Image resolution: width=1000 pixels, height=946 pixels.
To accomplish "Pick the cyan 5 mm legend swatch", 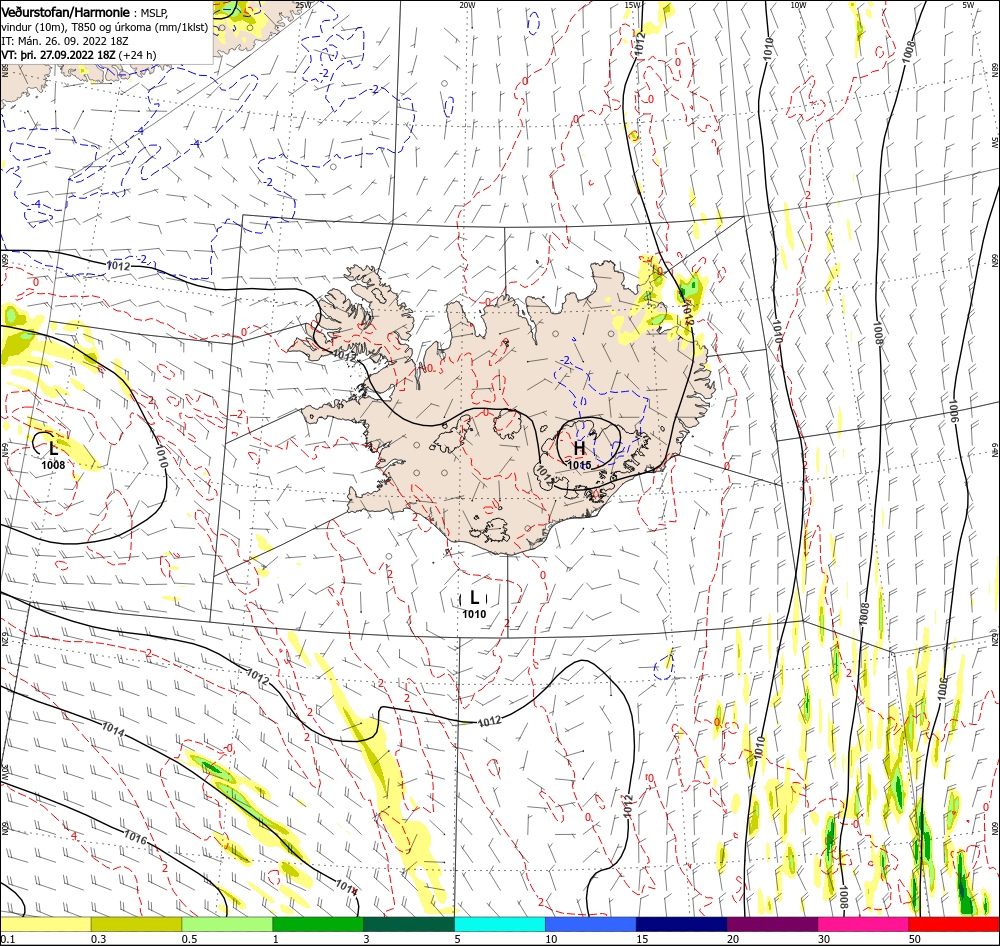I will pos(500,924).
